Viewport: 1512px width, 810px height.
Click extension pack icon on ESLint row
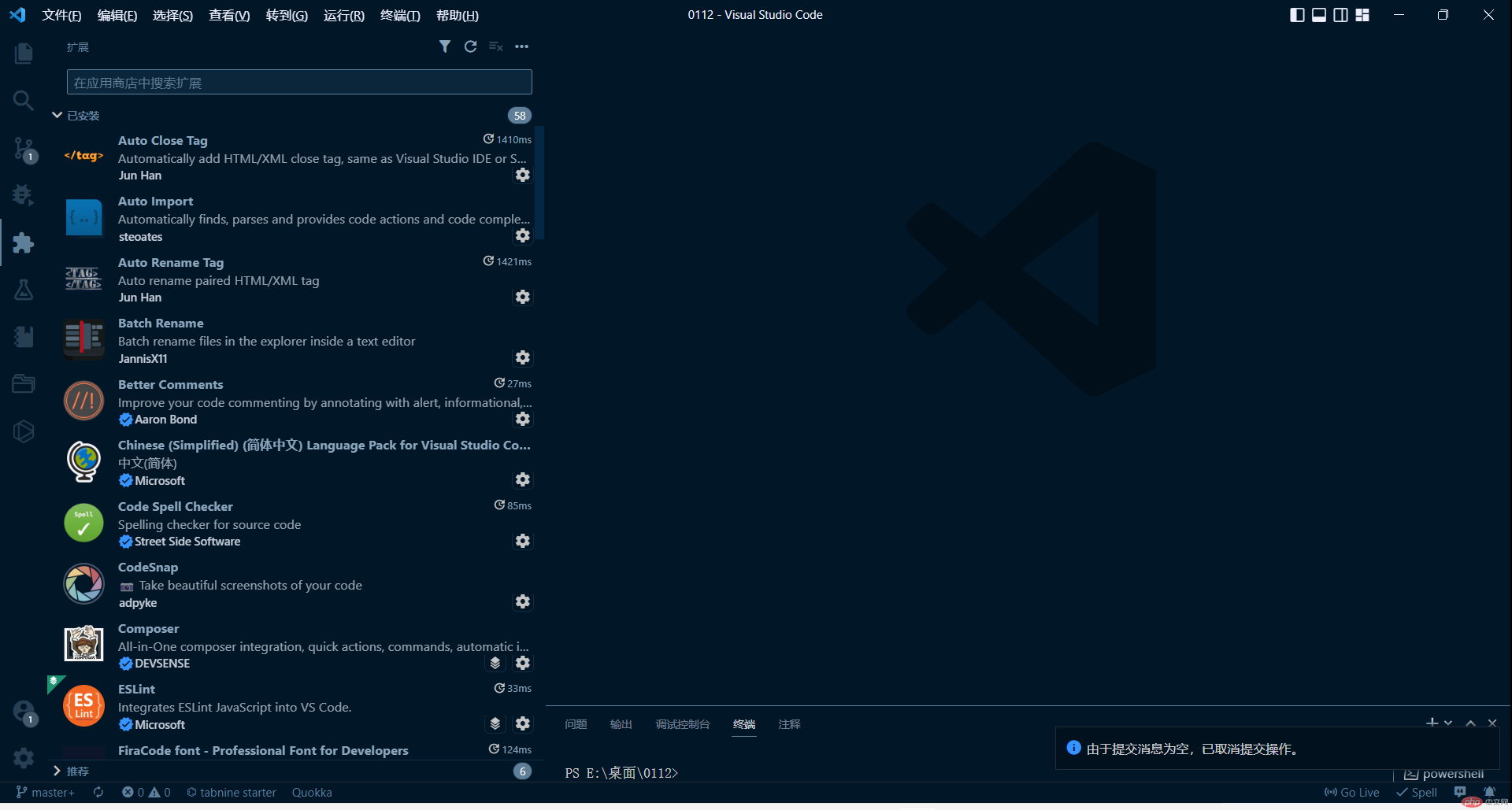[495, 723]
